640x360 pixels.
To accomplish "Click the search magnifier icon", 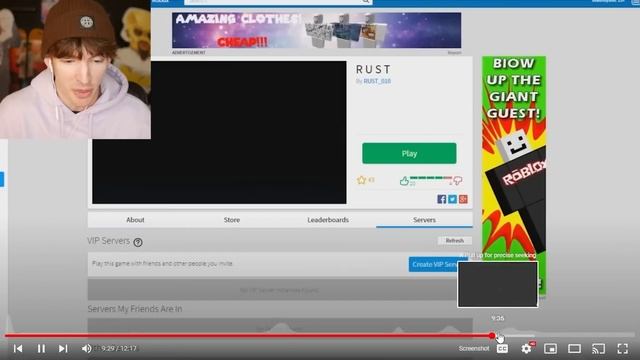I will 366,2.
